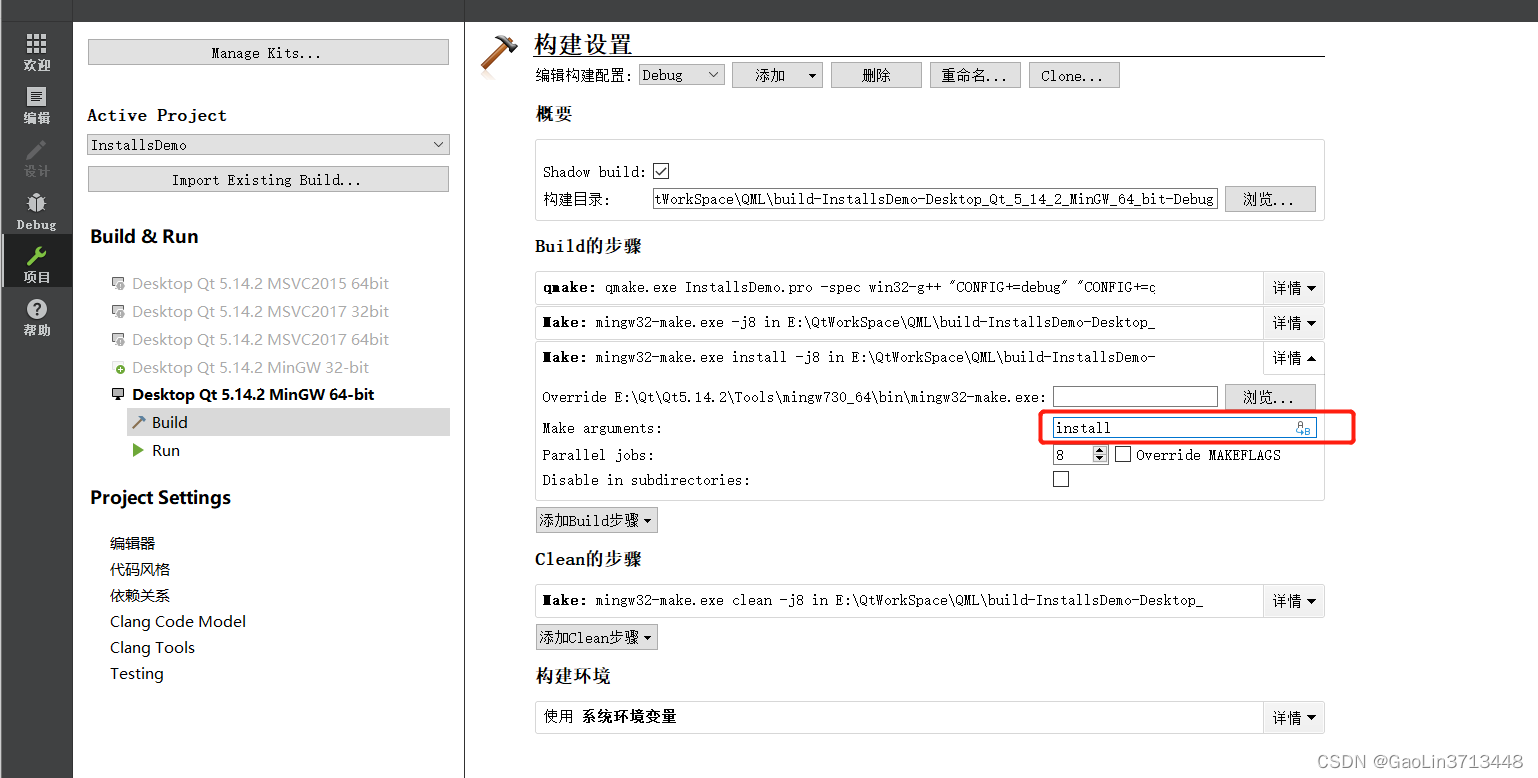Click Manage Kits...
Image resolution: width=1538 pixels, height=778 pixels.
click(x=267, y=51)
